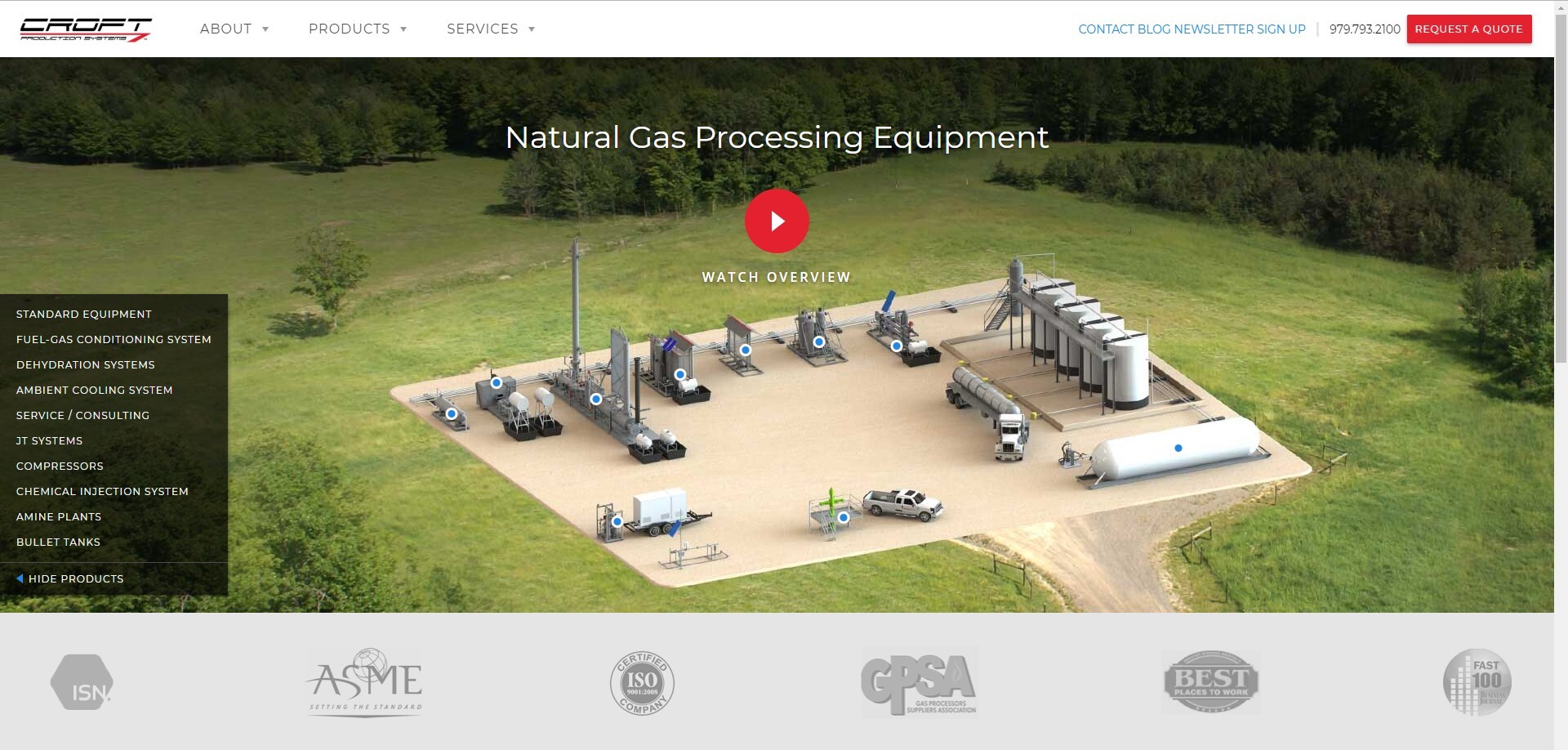
Task: Select the Fast 100 award badge
Action: coord(1477,682)
